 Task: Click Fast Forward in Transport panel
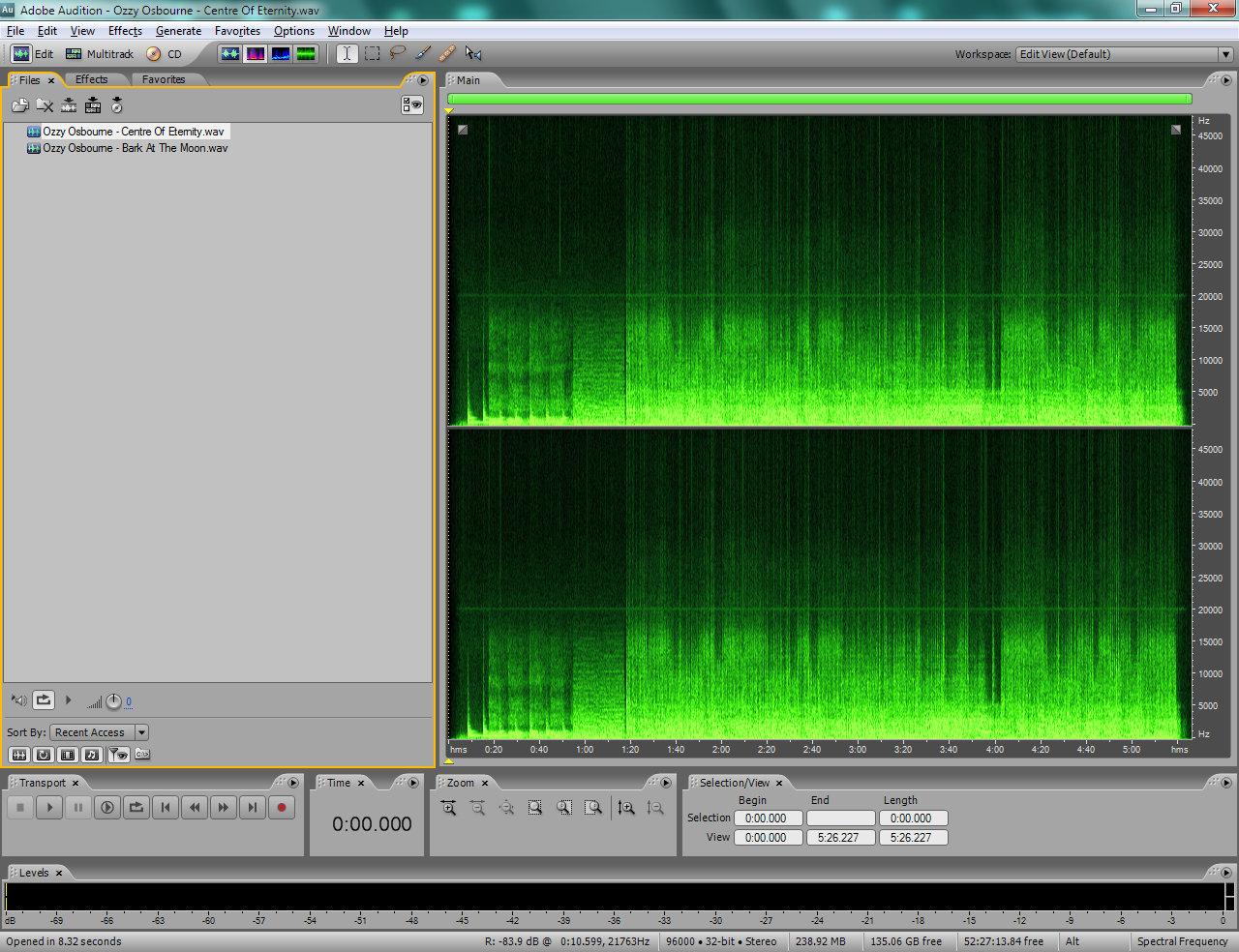[224, 807]
